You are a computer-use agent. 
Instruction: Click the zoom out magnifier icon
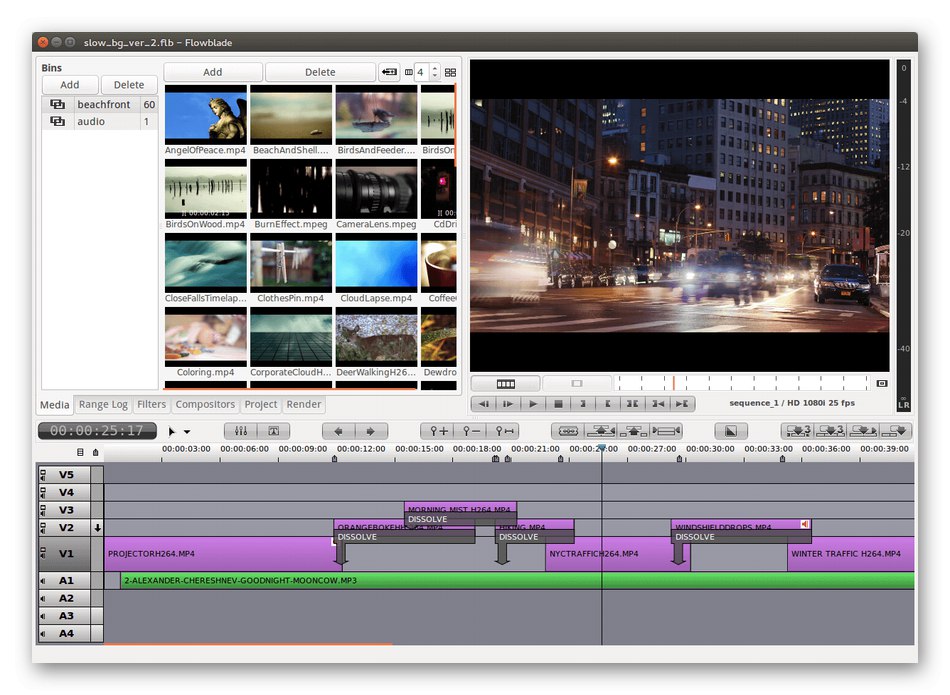[471, 431]
